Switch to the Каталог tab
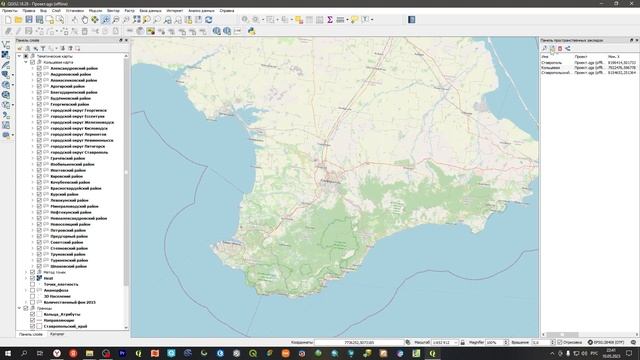The width and height of the screenshot is (640, 360). pyautogui.click(x=57, y=334)
